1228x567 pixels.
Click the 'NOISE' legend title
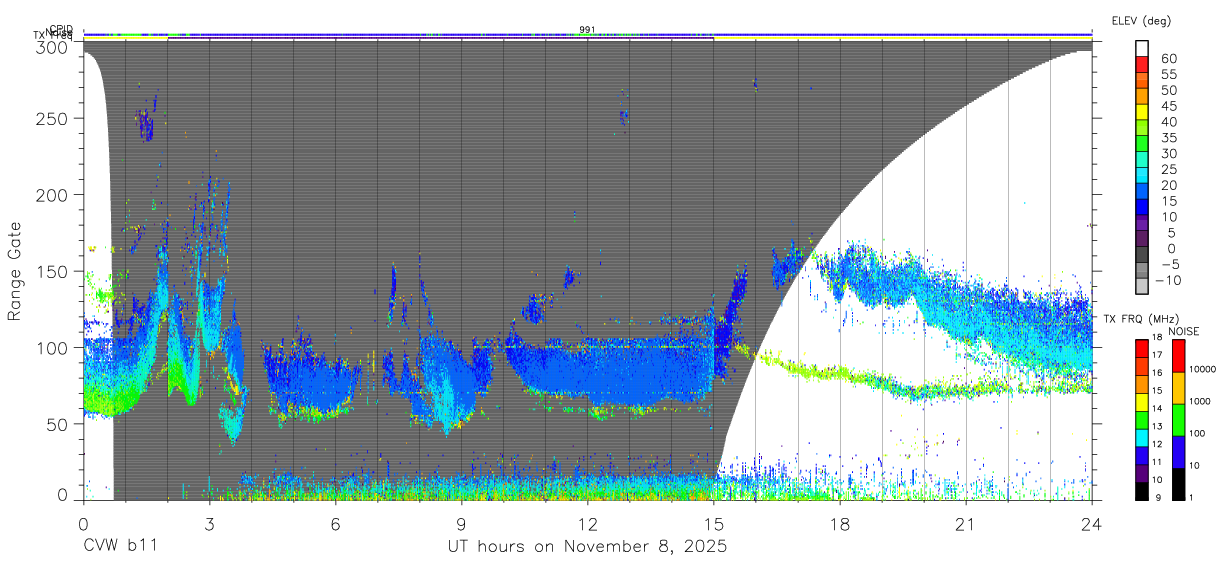tap(1183, 331)
